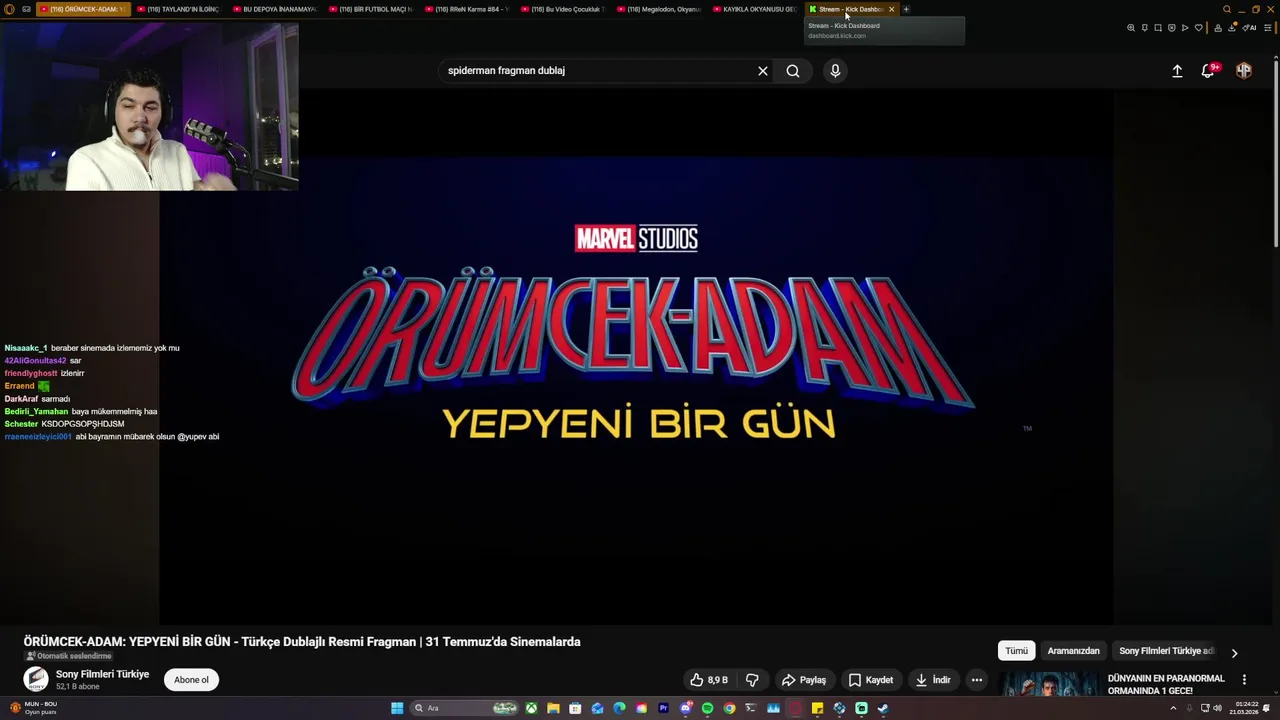Open Steam from the taskbar
The image size is (1280, 720).
point(883,708)
